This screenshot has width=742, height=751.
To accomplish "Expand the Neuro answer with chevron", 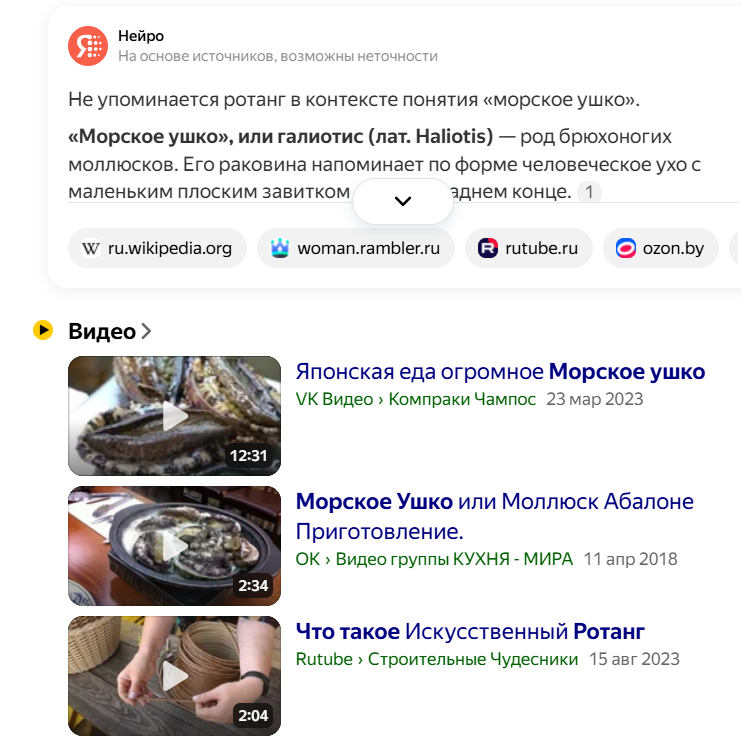I will 403,201.
